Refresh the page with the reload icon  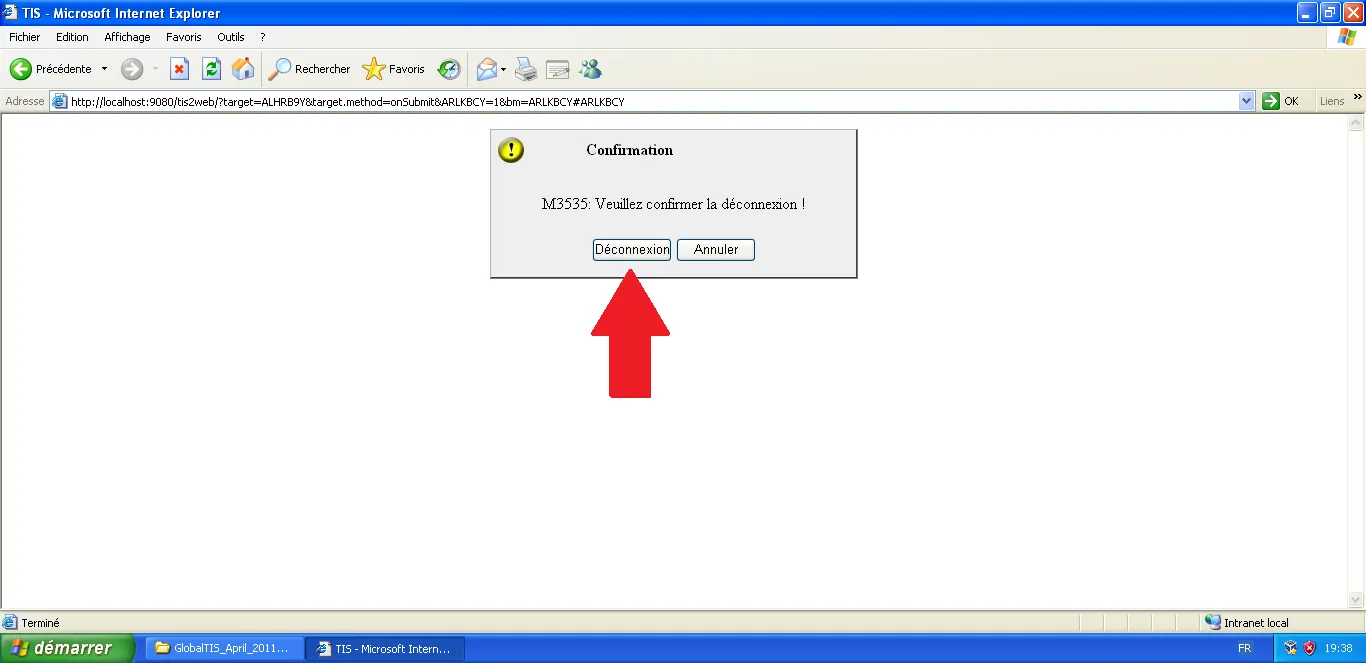211,68
